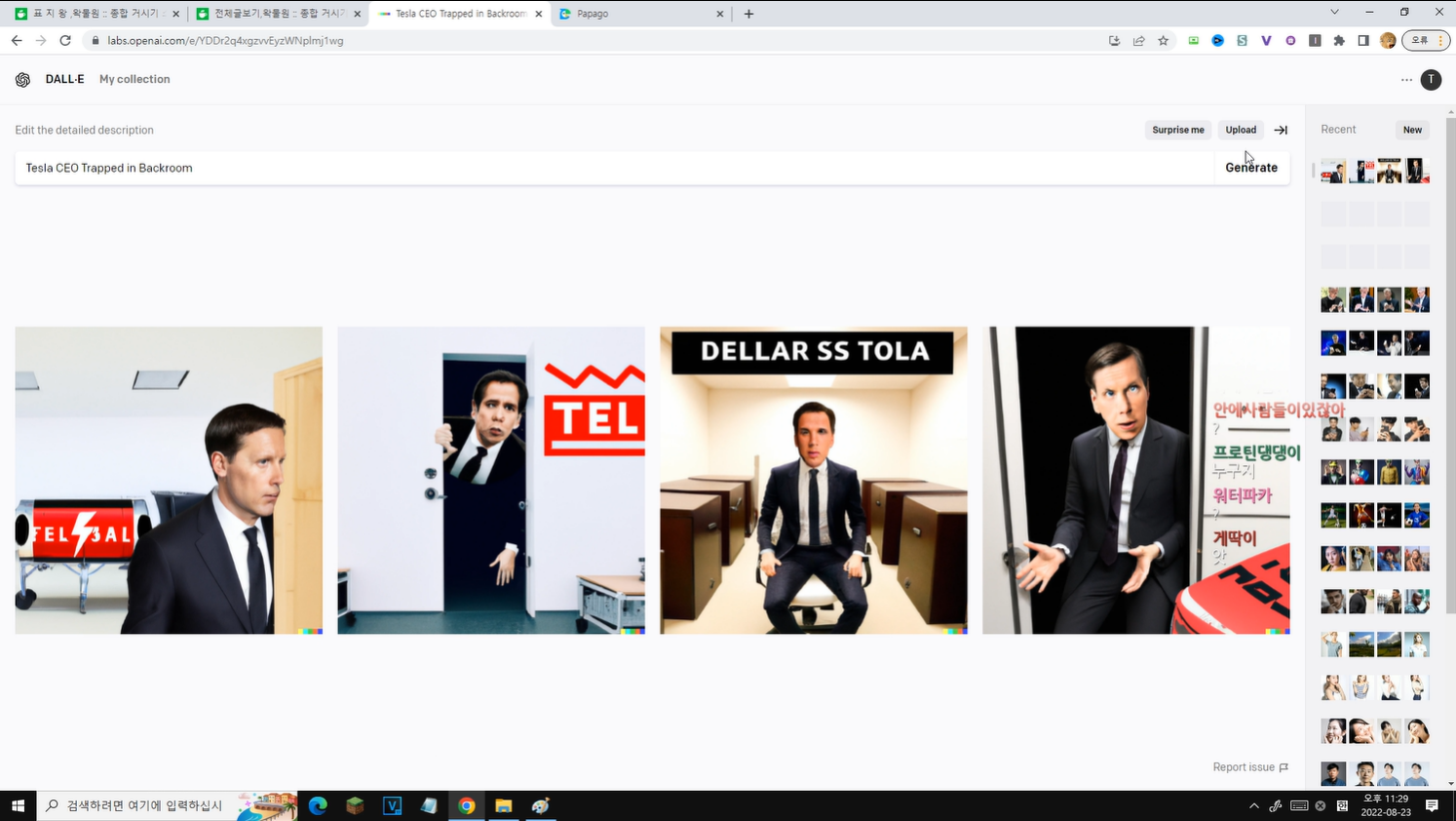Click the Windows taskbar search box
Viewport: 1456px width, 821px height.
(x=167, y=805)
